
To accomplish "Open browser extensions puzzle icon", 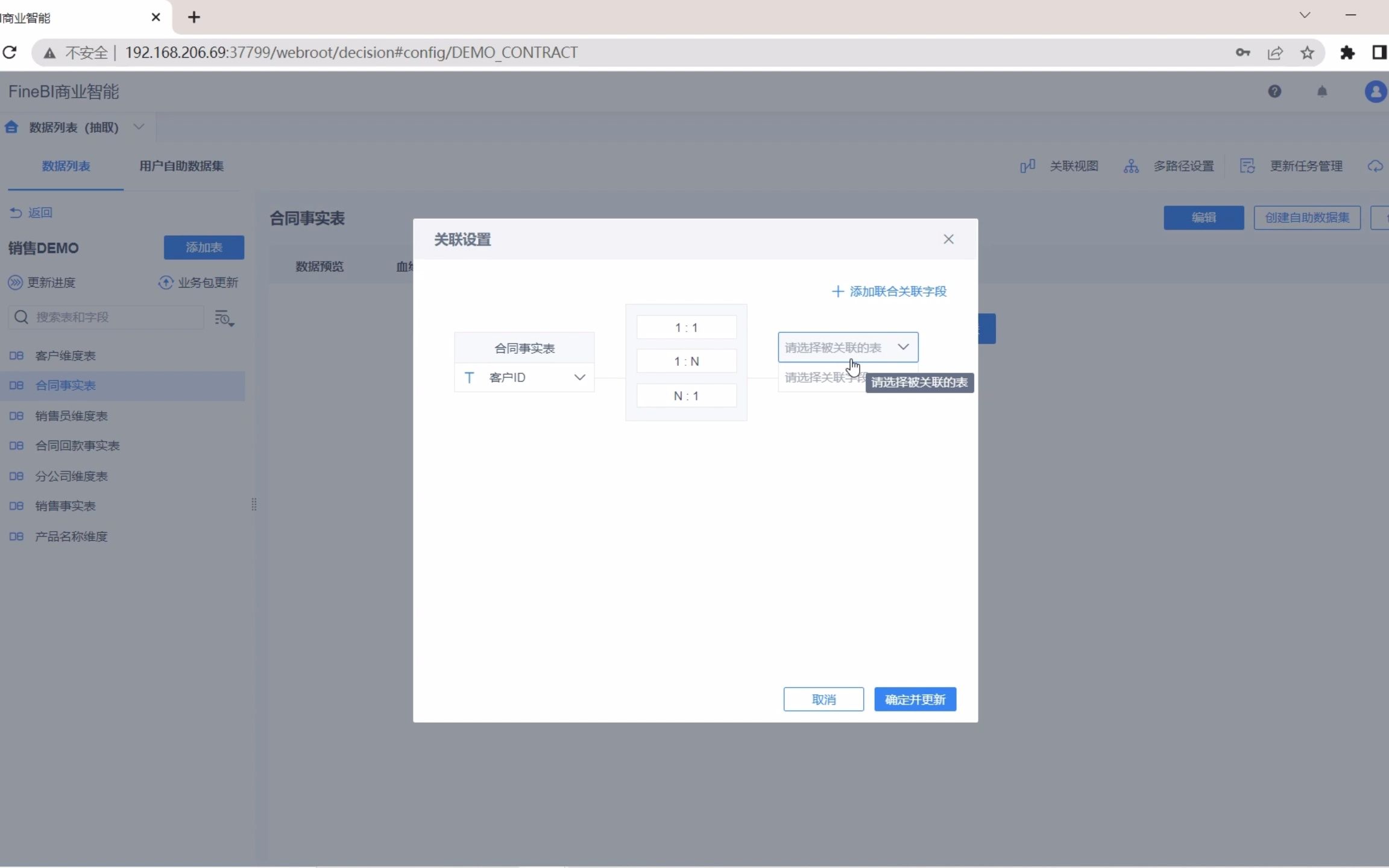I will [x=1347, y=53].
